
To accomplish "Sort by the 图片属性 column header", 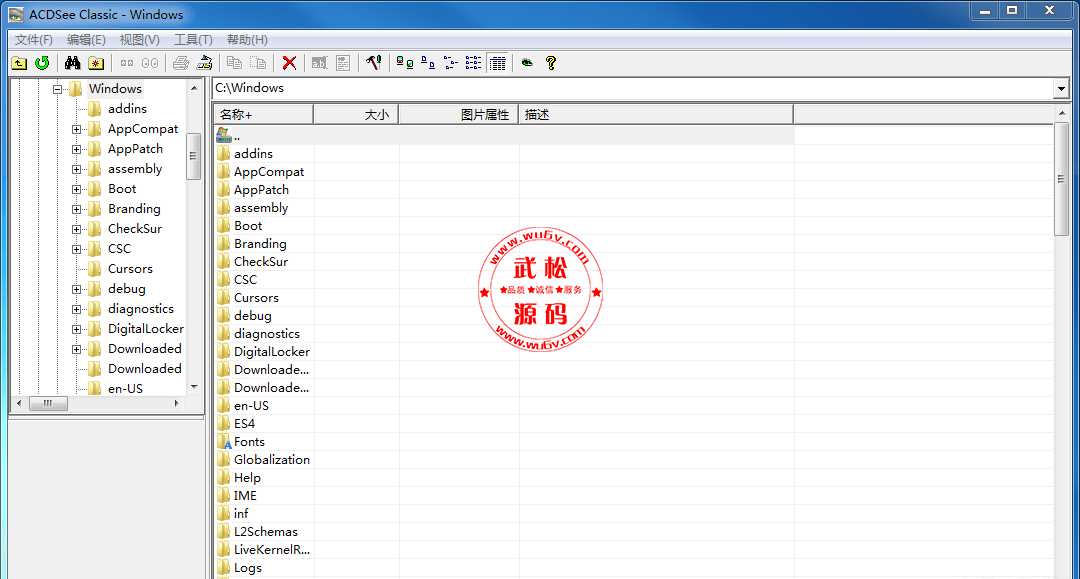I will click(x=459, y=114).
